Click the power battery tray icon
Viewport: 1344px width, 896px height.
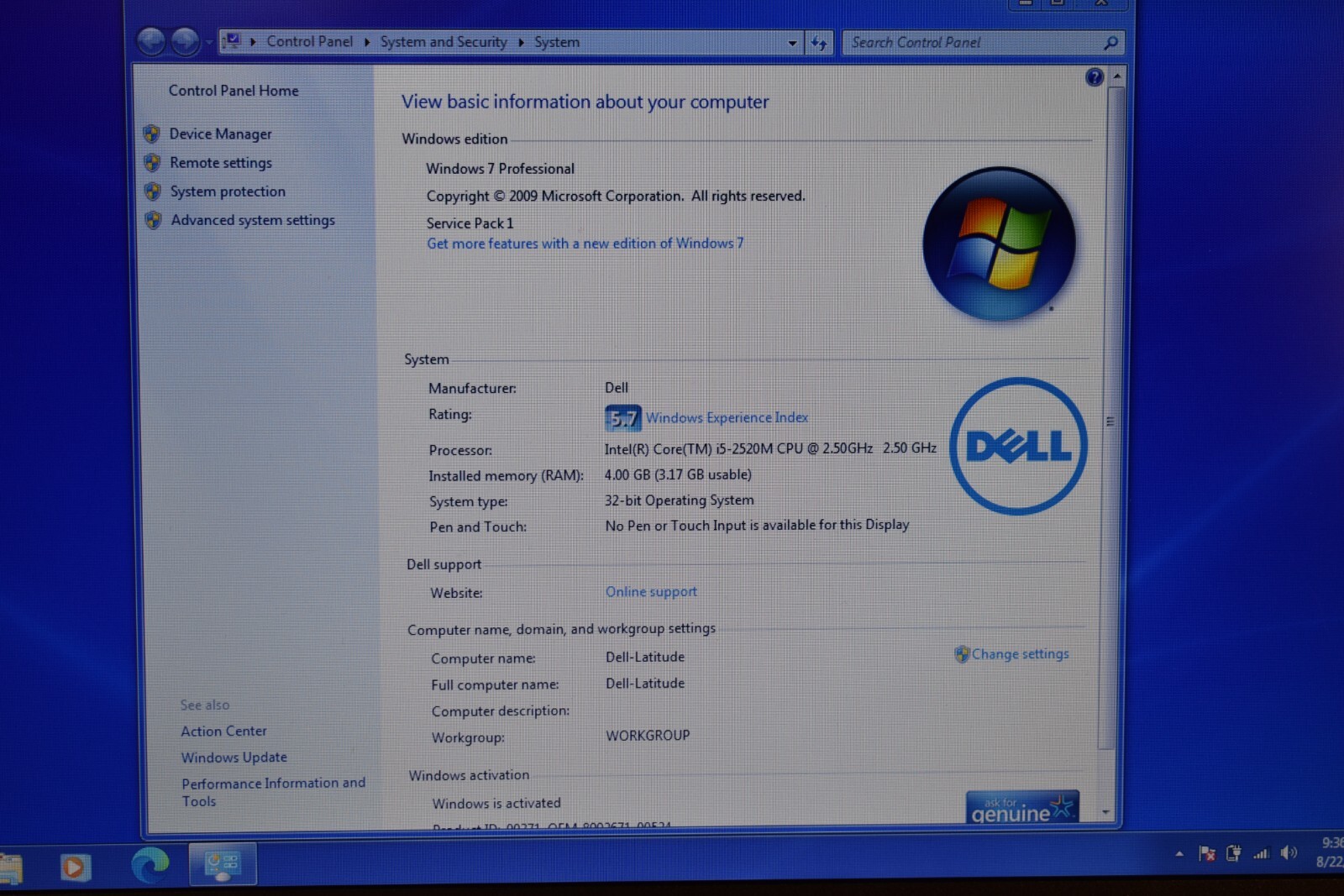(1233, 854)
